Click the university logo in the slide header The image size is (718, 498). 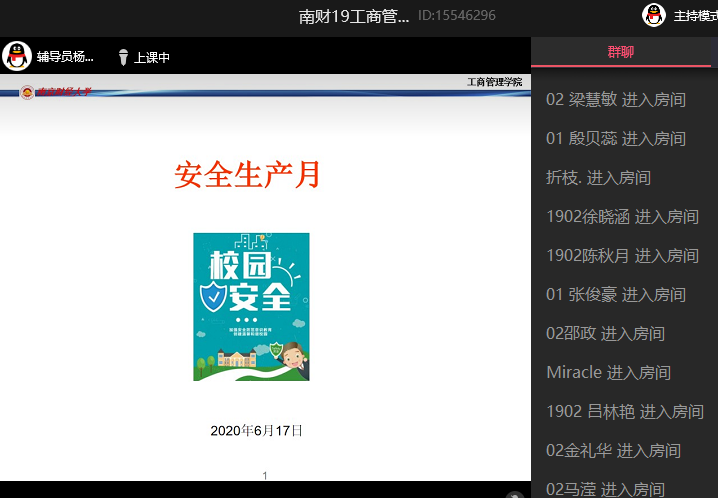click(28, 93)
